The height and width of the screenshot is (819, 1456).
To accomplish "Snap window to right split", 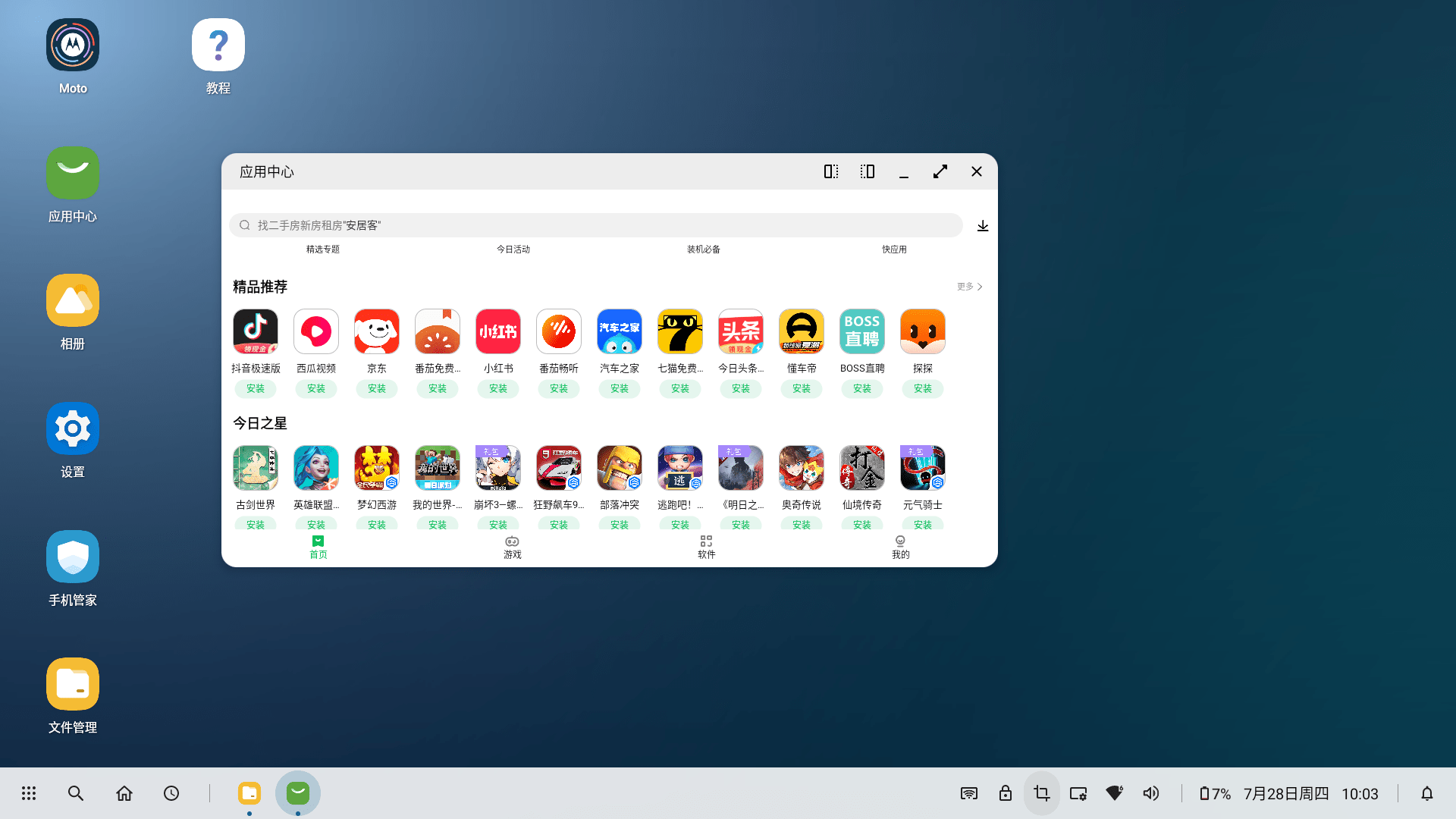I will (x=868, y=172).
